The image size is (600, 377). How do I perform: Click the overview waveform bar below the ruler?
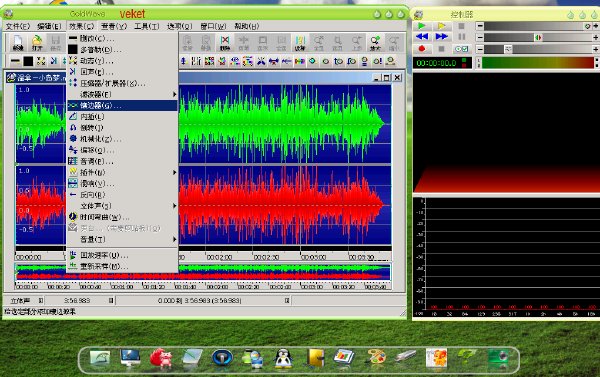203,272
